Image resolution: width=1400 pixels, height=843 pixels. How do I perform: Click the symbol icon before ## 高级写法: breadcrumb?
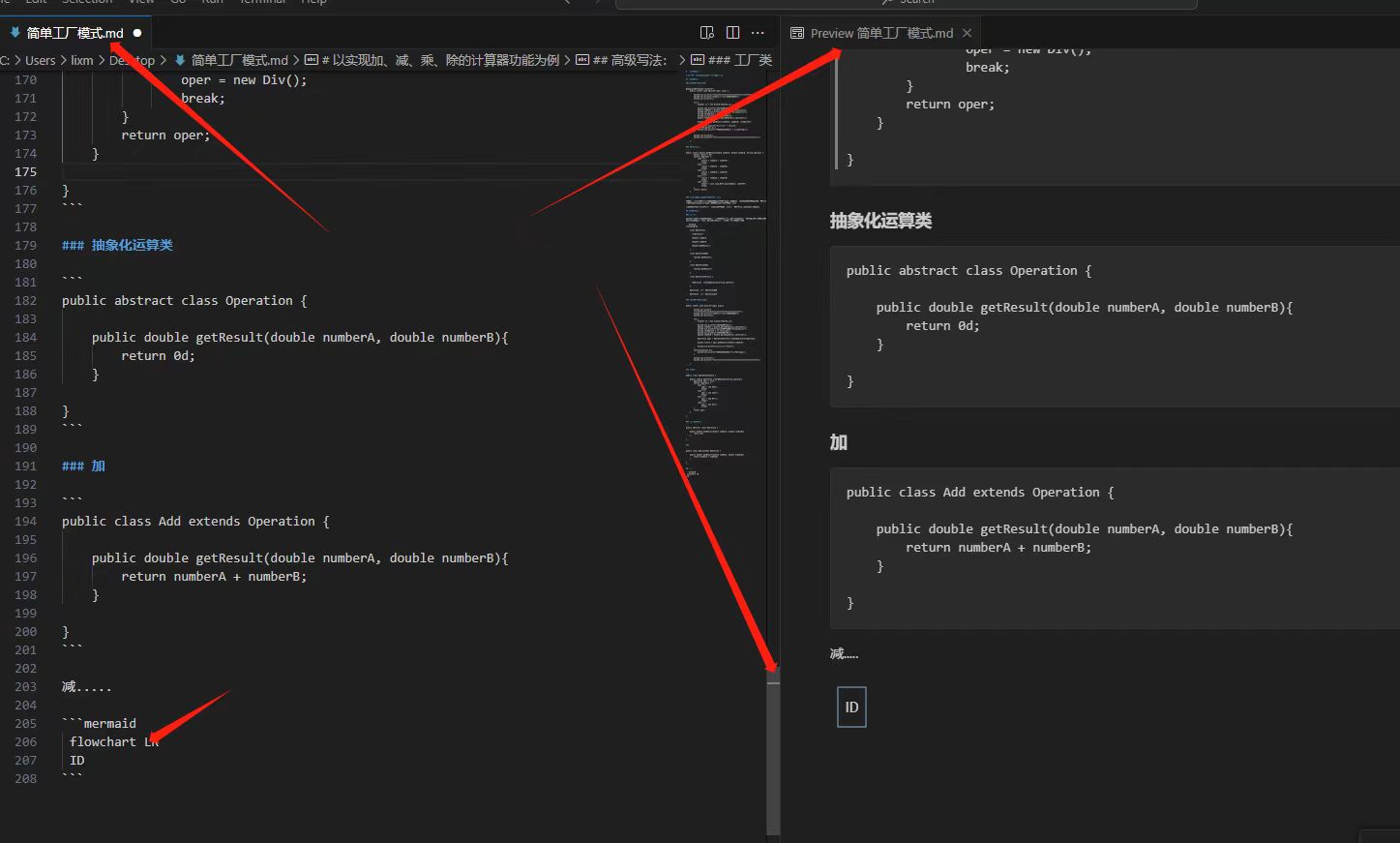coord(582,60)
